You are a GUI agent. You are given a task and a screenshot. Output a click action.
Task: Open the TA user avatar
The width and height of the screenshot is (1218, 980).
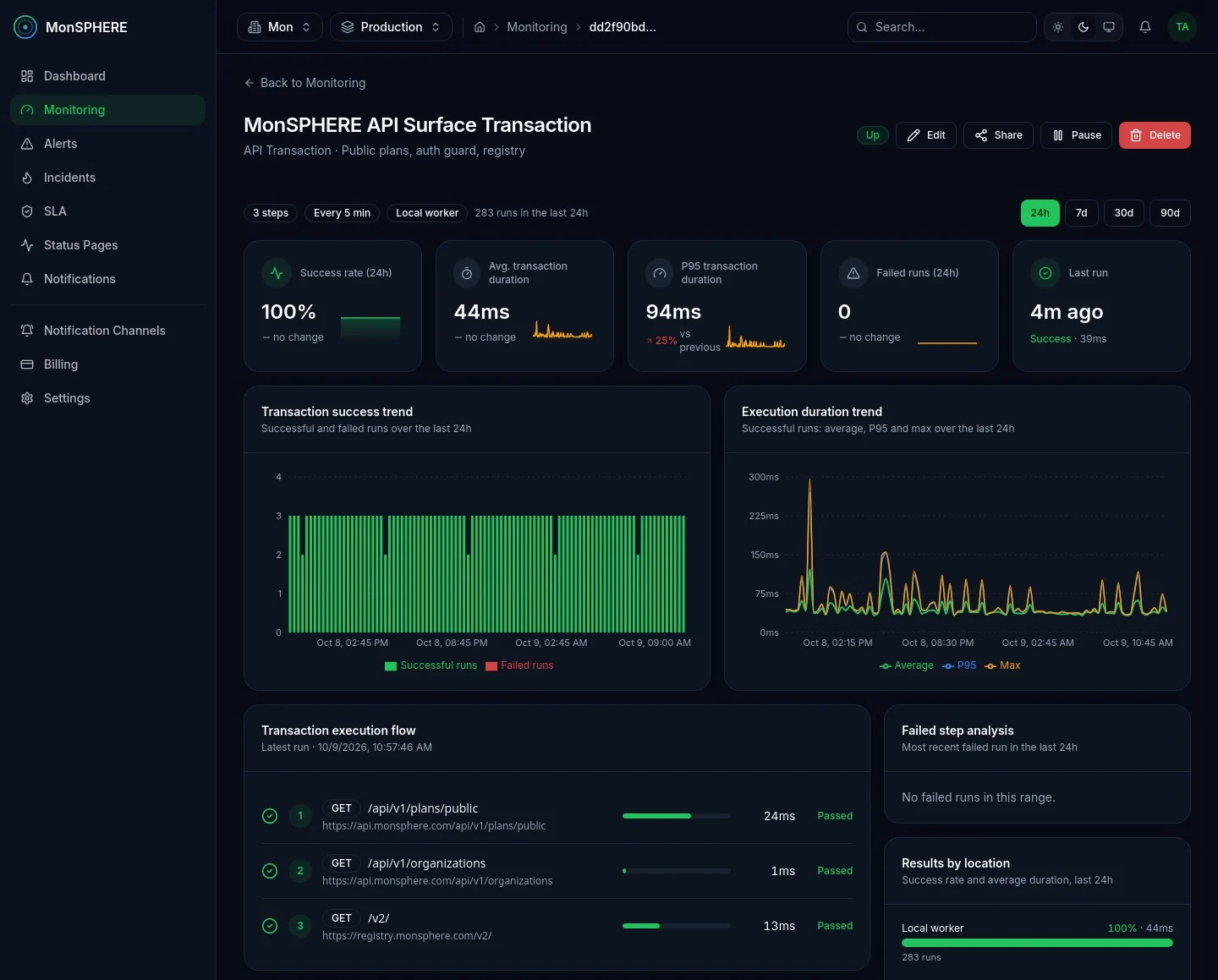[x=1182, y=27]
